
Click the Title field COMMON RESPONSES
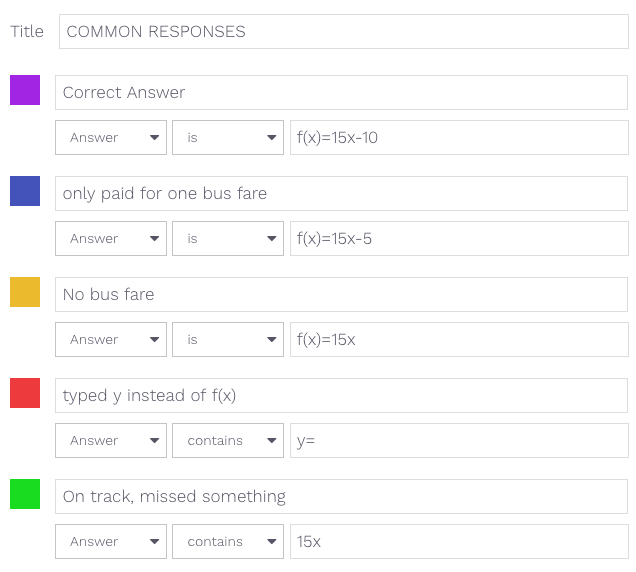344,32
